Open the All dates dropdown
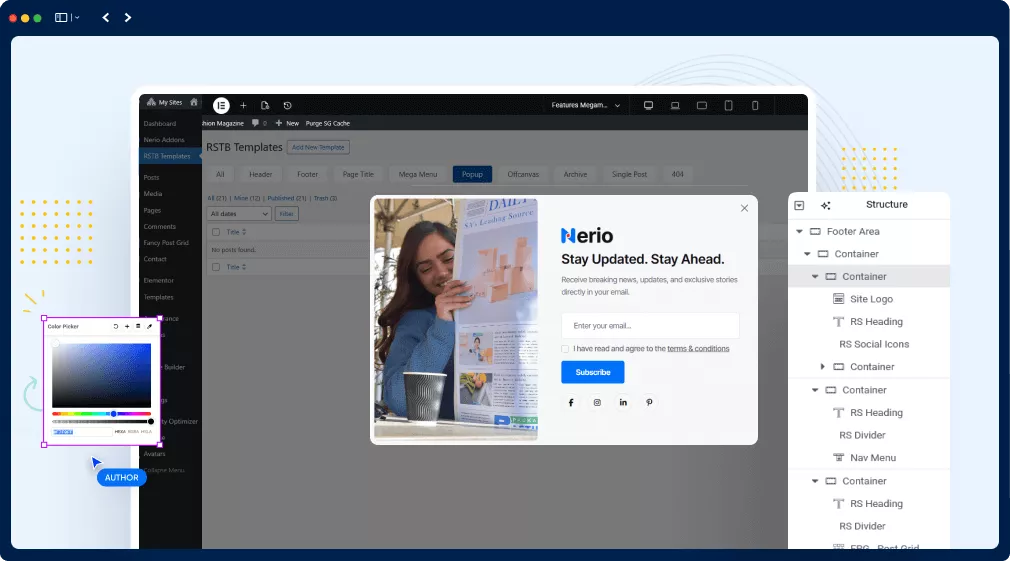 click(239, 214)
